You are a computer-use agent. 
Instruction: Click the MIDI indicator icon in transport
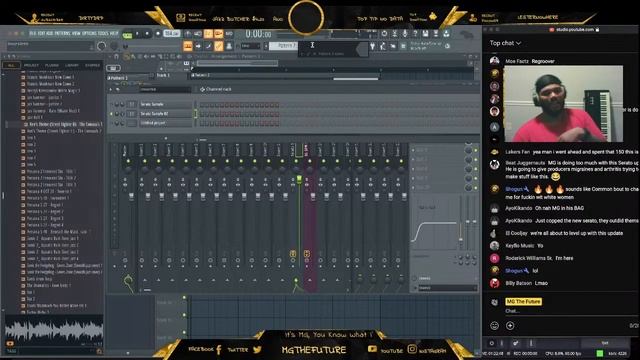[x=229, y=33]
